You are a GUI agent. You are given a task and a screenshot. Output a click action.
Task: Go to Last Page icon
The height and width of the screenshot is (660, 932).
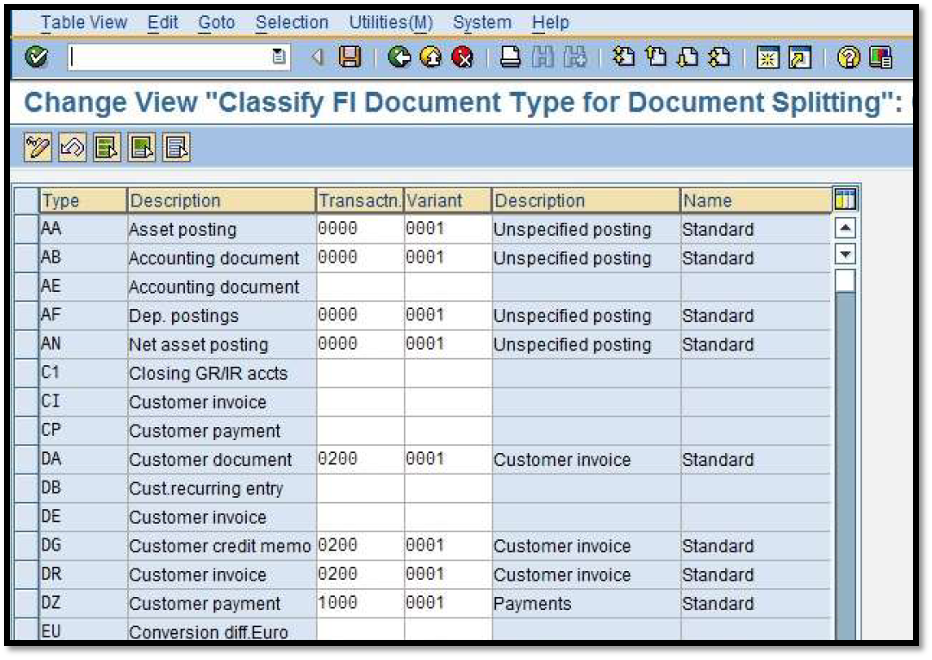[719, 57]
